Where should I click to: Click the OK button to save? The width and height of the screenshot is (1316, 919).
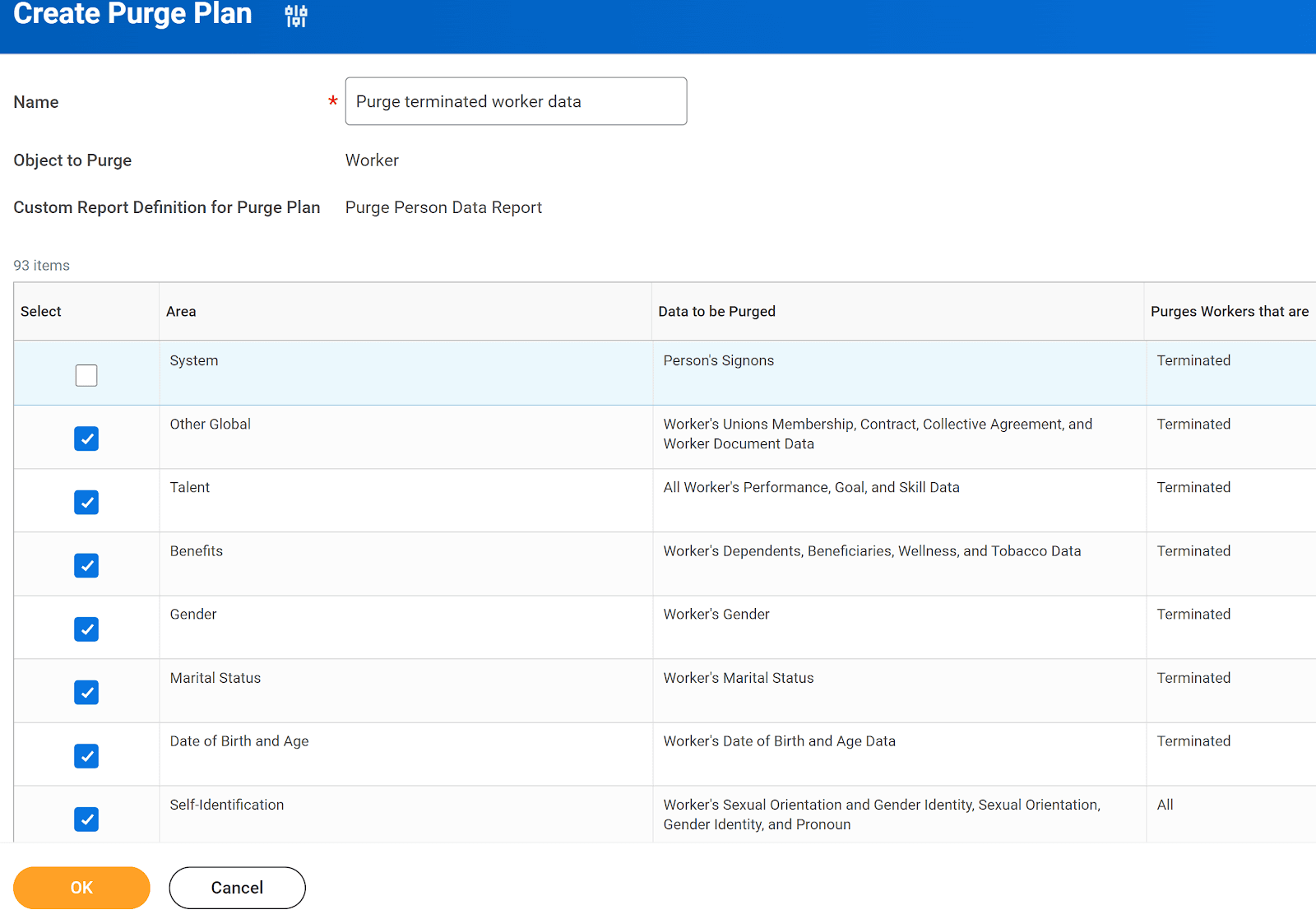(81, 888)
